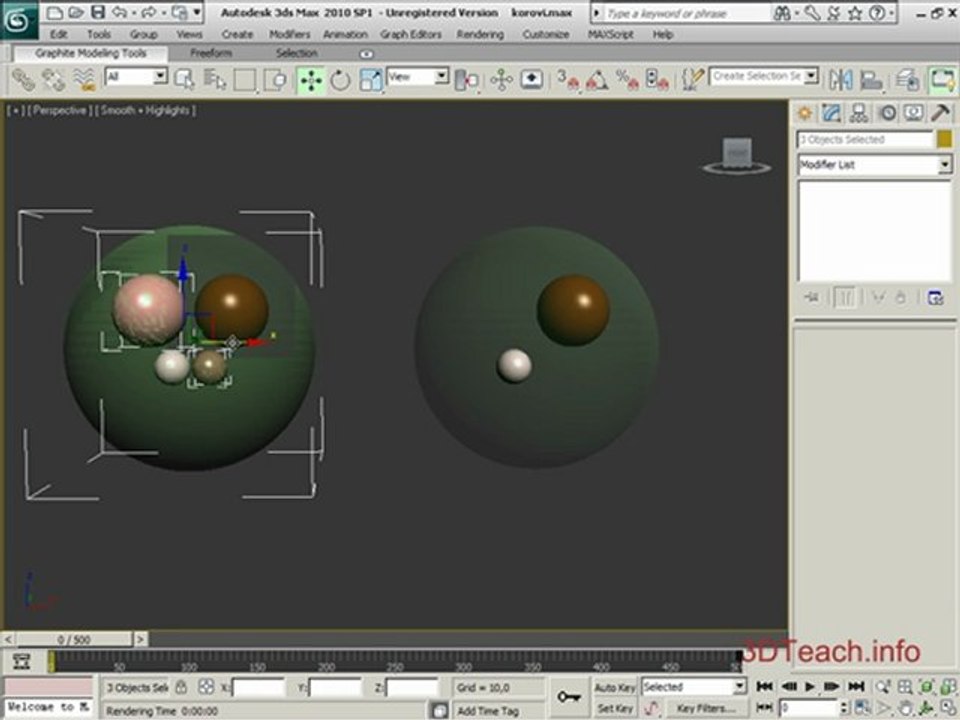Open the Views menu

189,34
